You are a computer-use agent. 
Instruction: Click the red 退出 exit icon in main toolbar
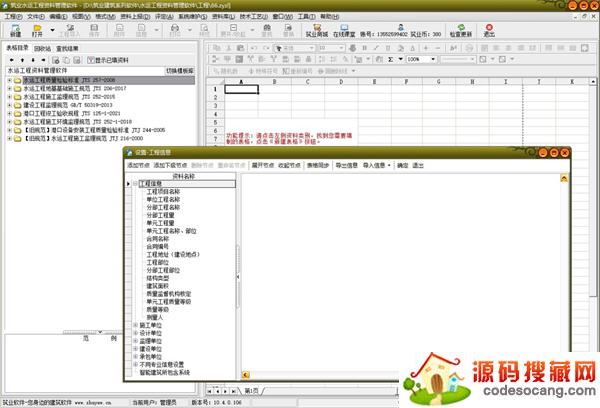tap(489, 30)
